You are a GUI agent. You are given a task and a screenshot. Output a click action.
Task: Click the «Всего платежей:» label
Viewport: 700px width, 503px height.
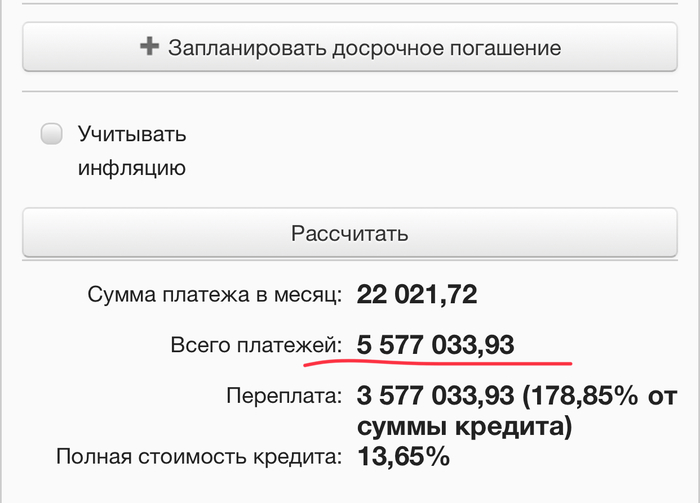pyautogui.click(x=256, y=346)
